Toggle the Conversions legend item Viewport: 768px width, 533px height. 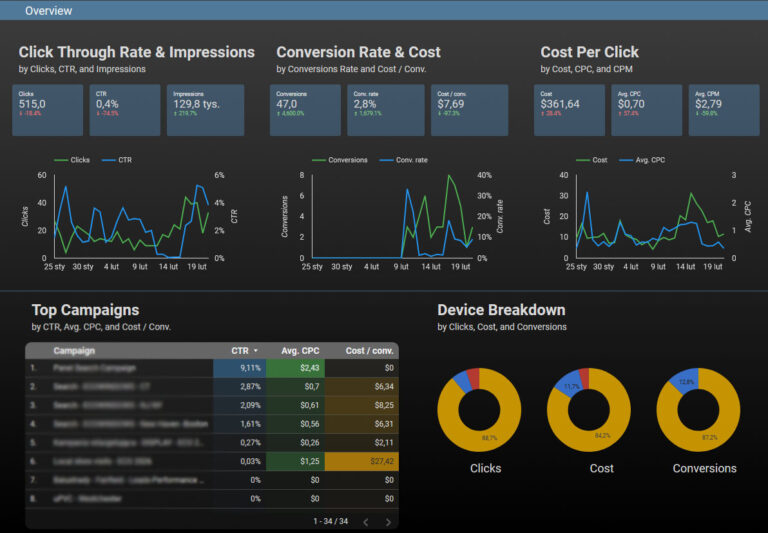click(339, 160)
